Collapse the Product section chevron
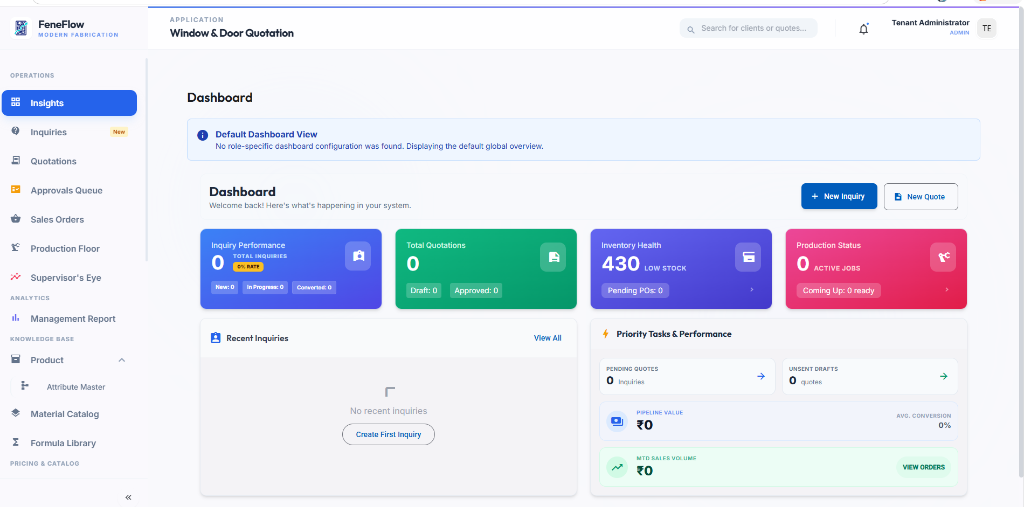The width and height of the screenshot is (1024, 507). click(x=121, y=360)
